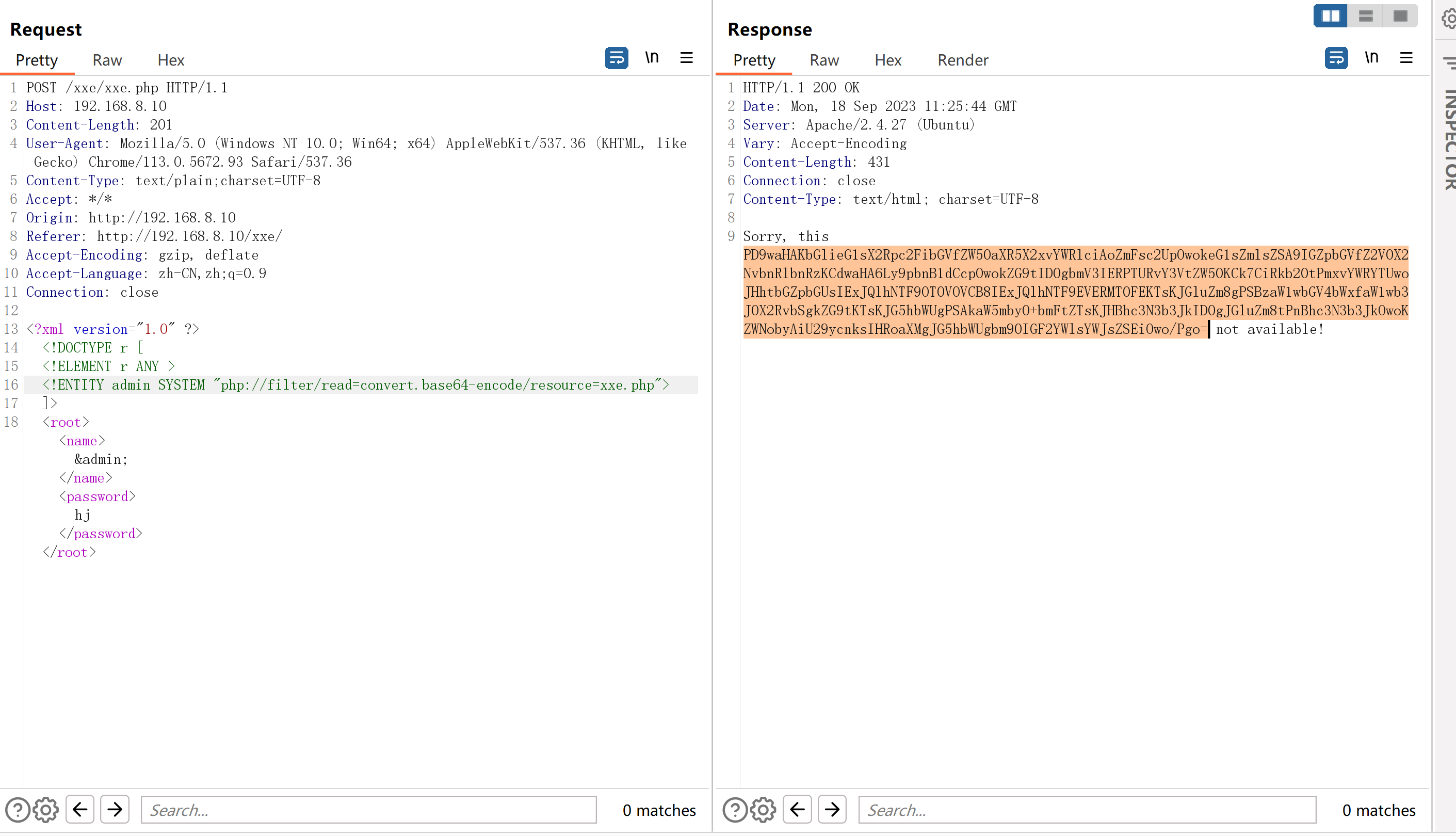Go to previous match in Request search
Image resolution: width=1456 pixels, height=836 pixels.
[x=80, y=810]
